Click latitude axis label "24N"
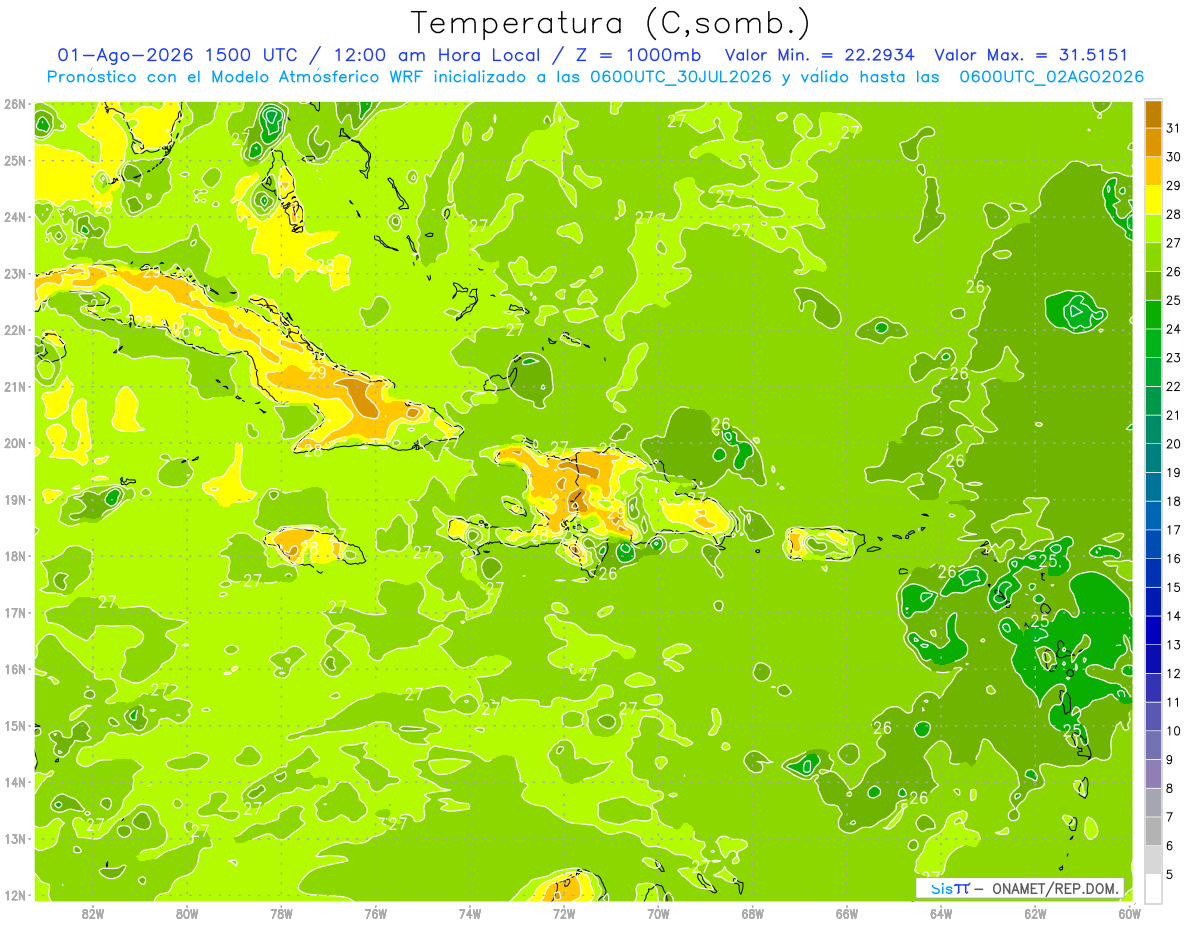 tap(14, 217)
